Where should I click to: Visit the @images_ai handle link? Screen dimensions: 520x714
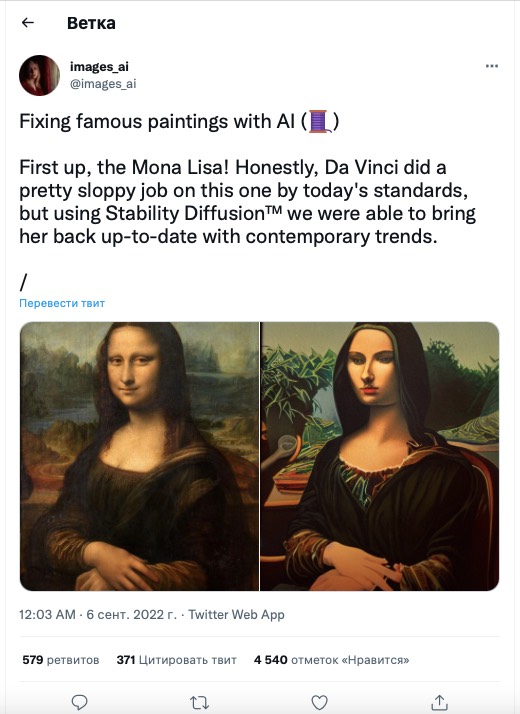pyautogui.click(x=102, y=84)
